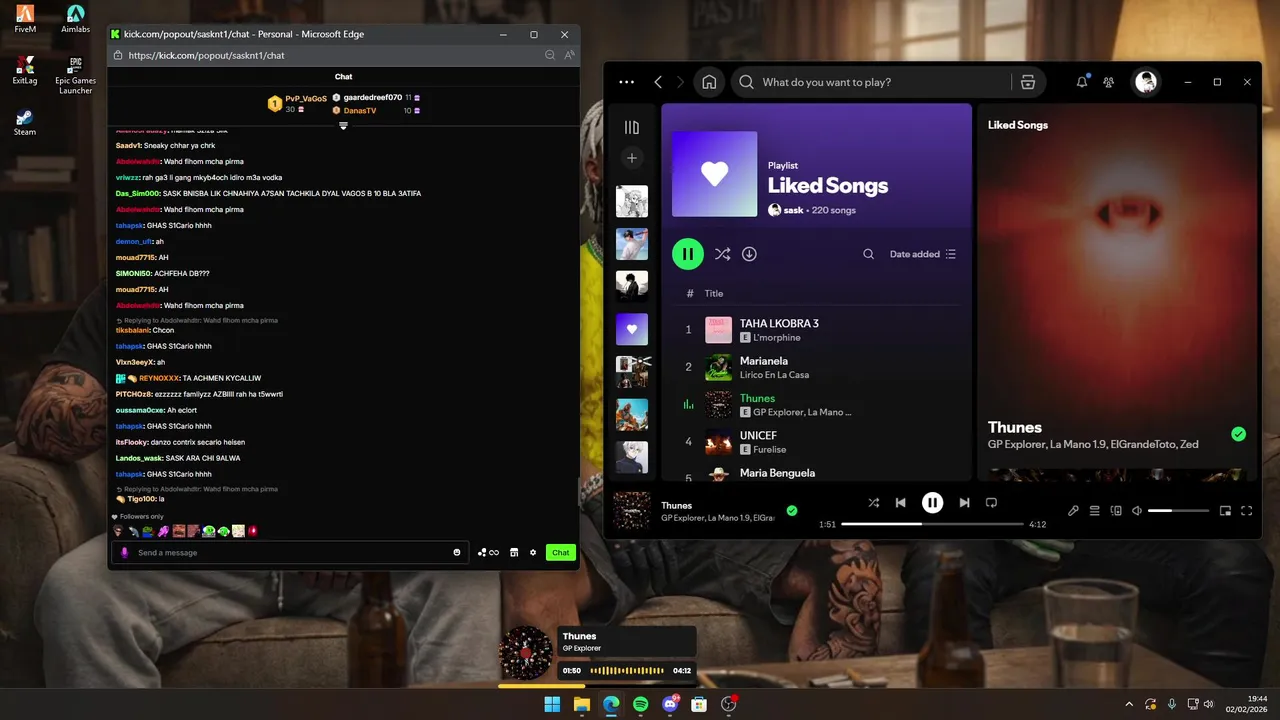The height and width of the screenshot is (720, 1280).
Task: Show hidden system tray icons
Action: 1129,704
